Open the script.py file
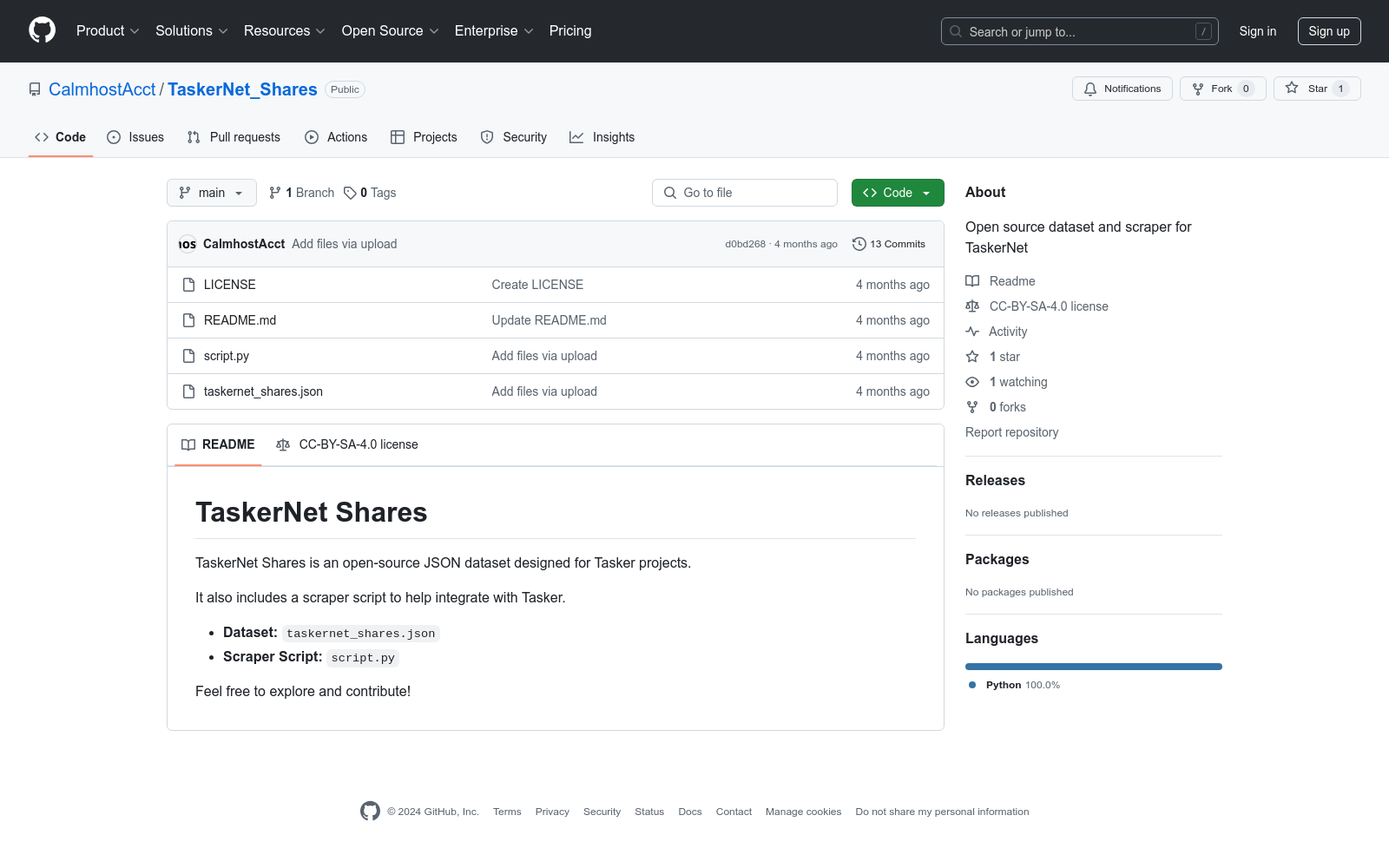This screenshot has width=1389, height=868. click(227, 356)
